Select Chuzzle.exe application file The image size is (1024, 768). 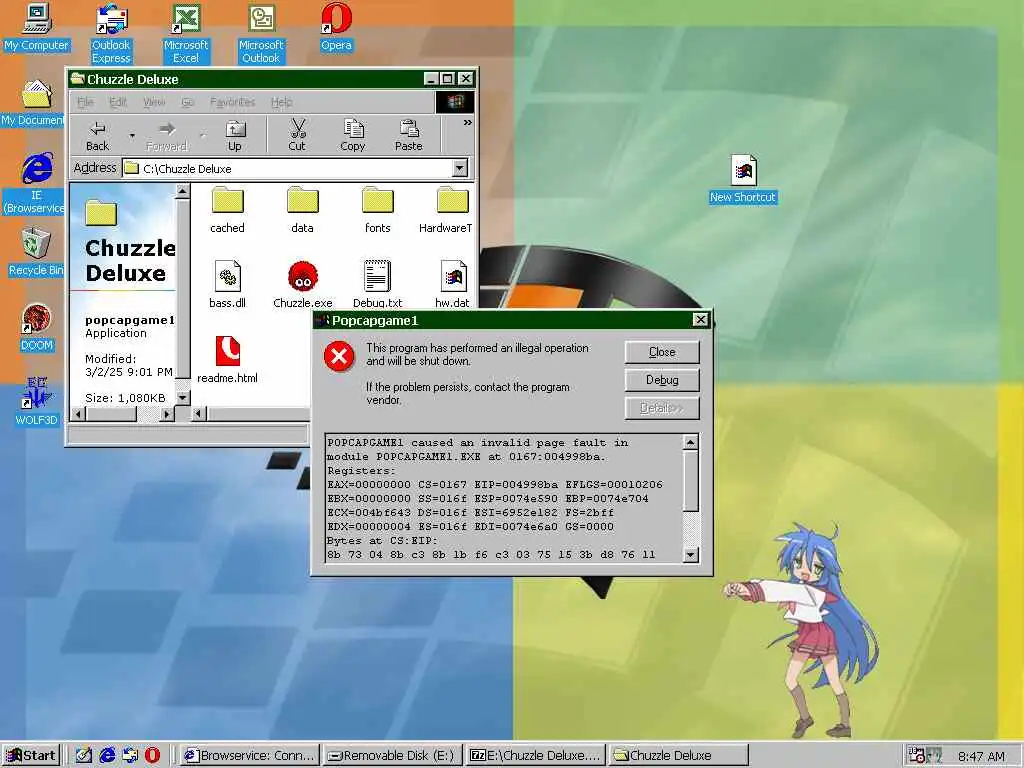[x=302, y=284]
